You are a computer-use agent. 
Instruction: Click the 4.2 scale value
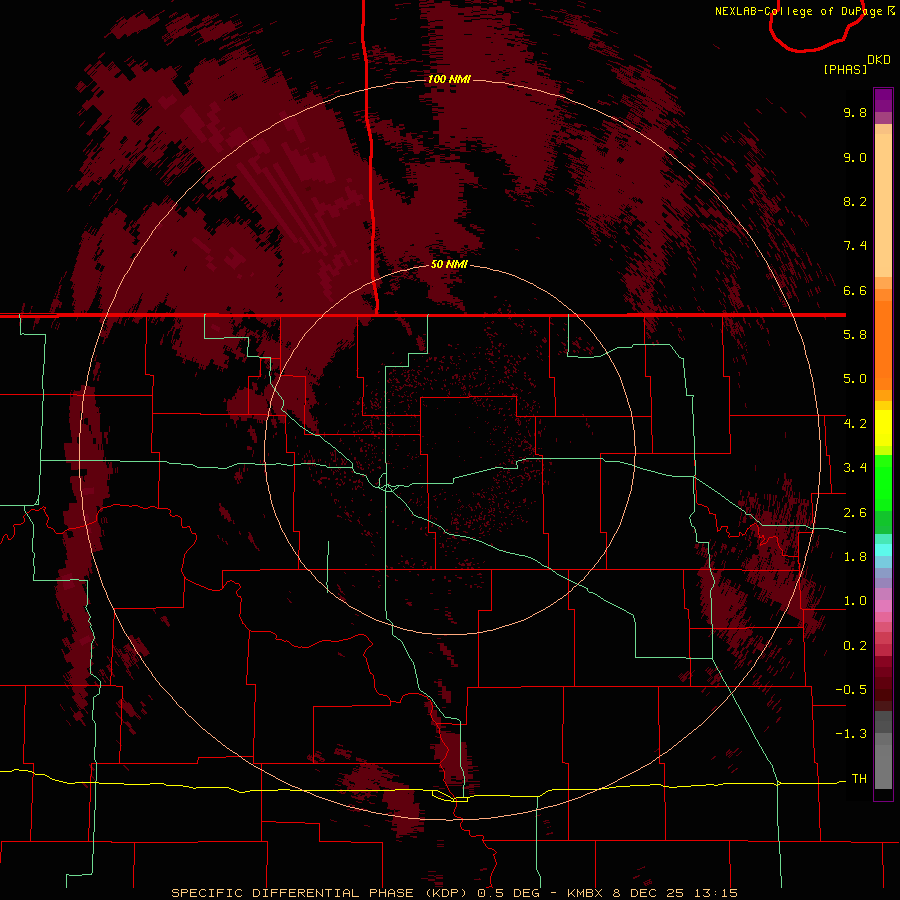click(855, 424)
